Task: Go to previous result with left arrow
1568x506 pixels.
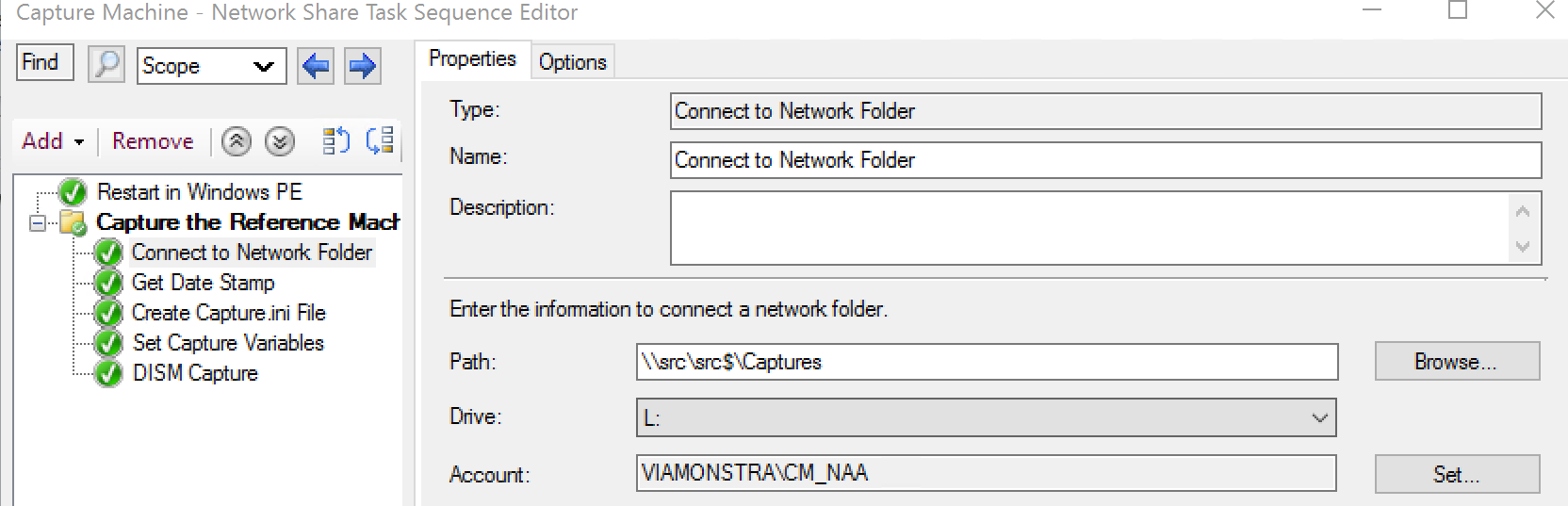Action: point(316,66)
